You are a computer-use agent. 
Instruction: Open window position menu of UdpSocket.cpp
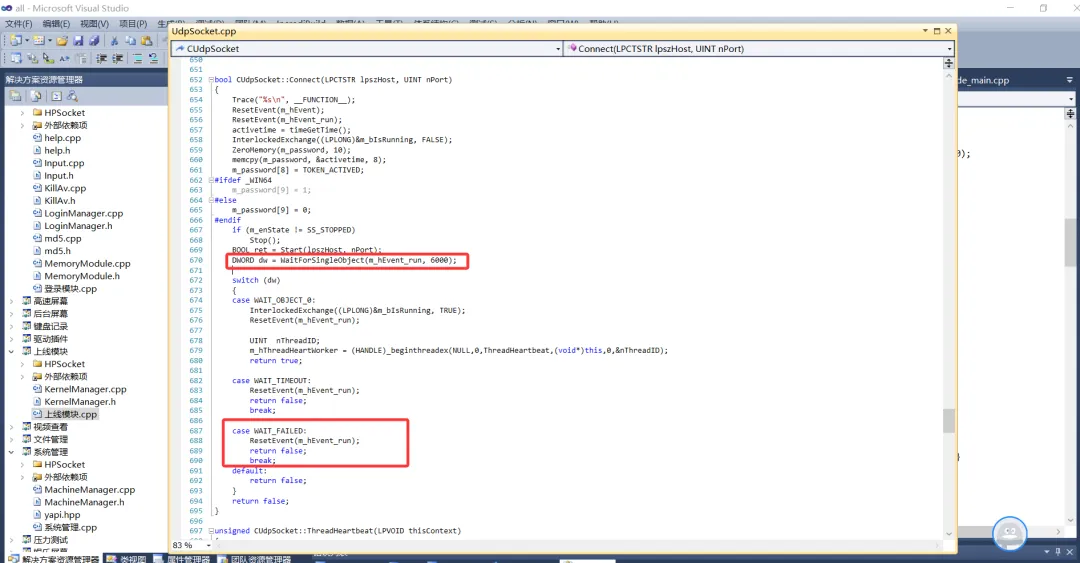point(925,31)
